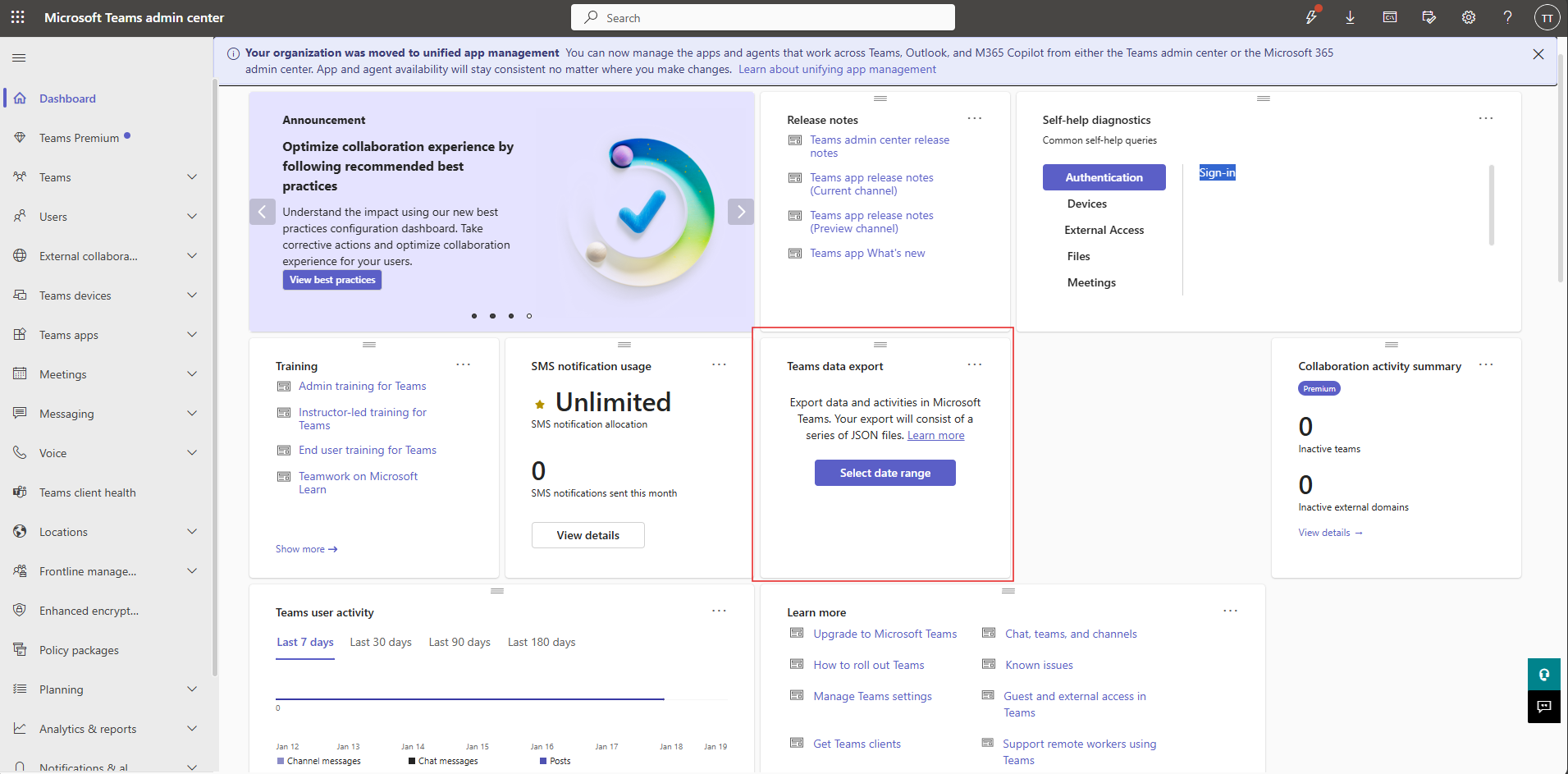Screen dimensions: 1568x774
Task: Expand the Teams devices section
Action: click(x=192, y=295)
